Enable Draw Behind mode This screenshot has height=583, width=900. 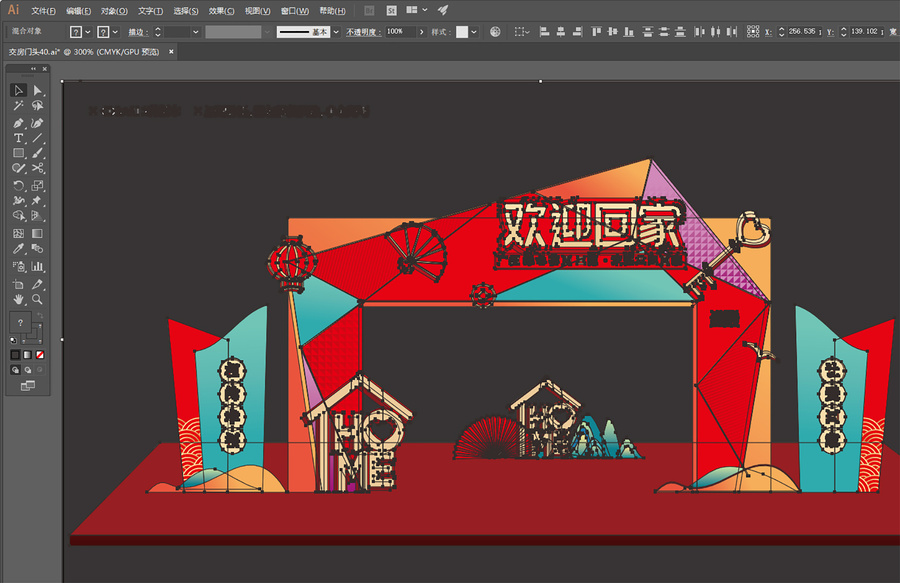coord(28,370)
